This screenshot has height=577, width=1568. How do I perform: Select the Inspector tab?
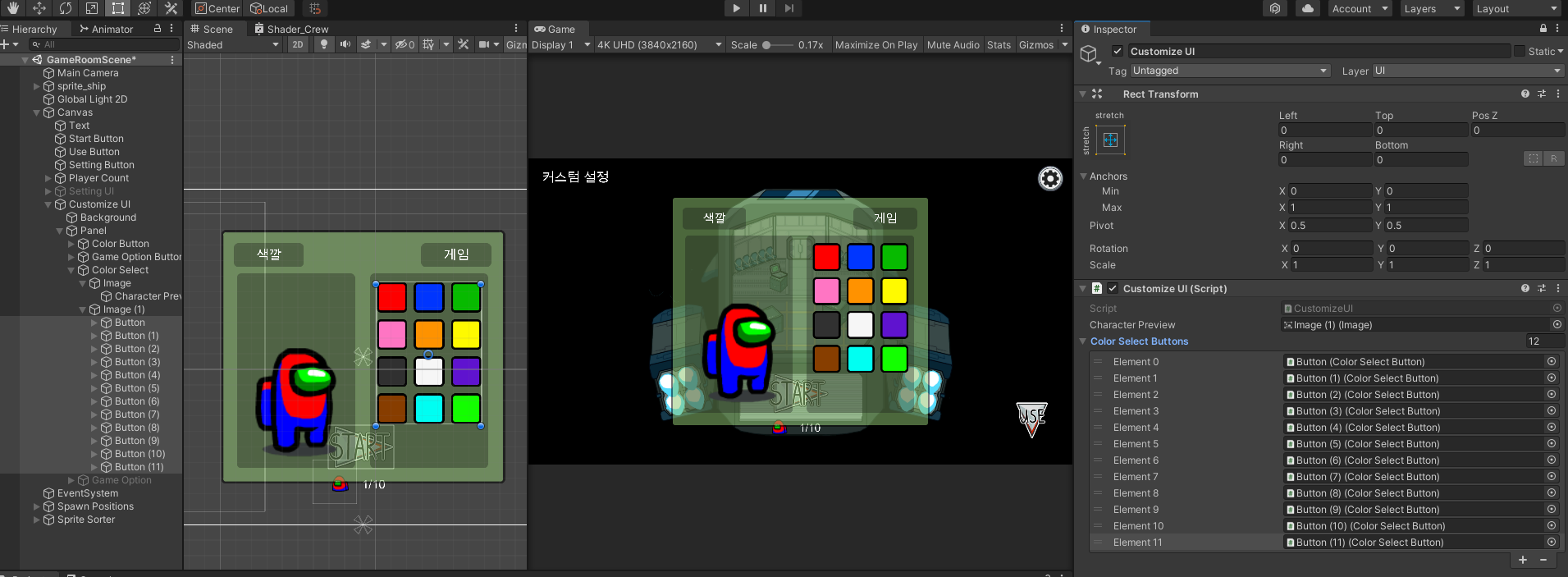[1109, 29]
